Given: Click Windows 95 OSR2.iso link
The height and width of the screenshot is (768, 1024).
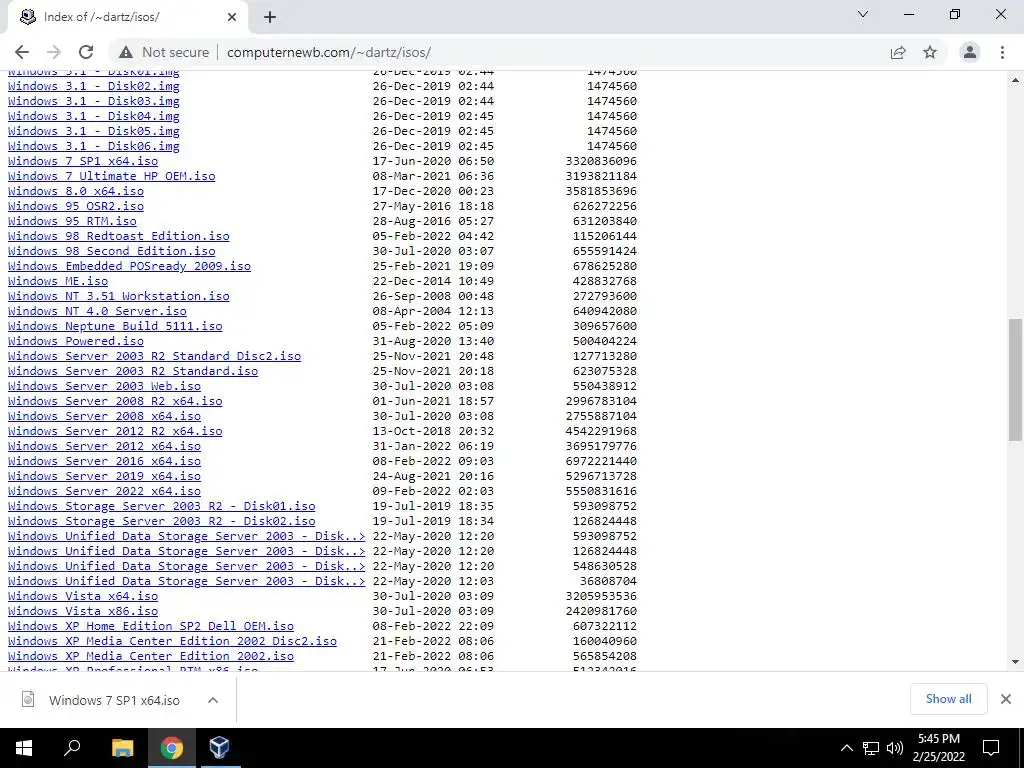Looking at the screenshot, I should (76, 206).
